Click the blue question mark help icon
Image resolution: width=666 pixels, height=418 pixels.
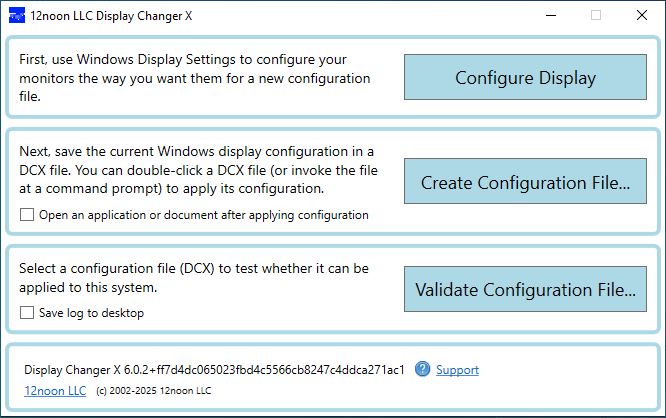tap(422, 369)
